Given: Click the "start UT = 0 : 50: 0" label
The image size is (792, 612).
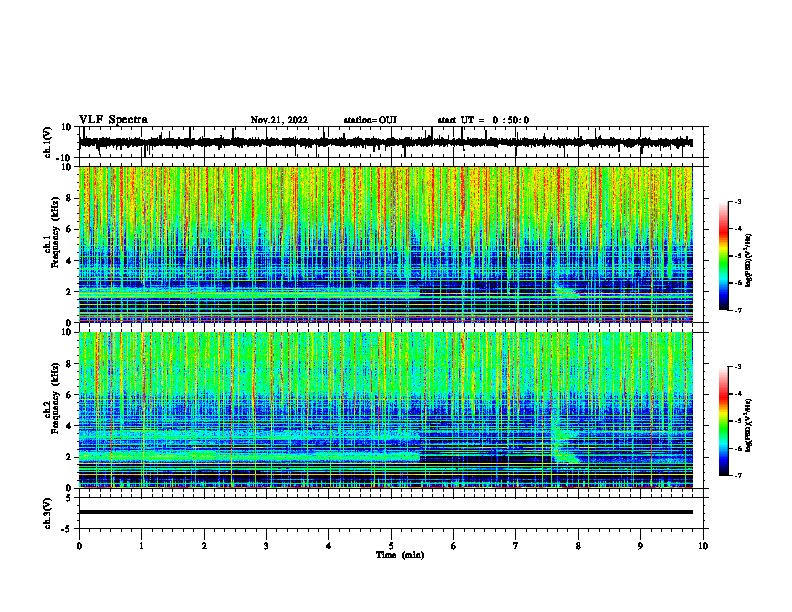Looking at the screenshot, I should point(483,120).
